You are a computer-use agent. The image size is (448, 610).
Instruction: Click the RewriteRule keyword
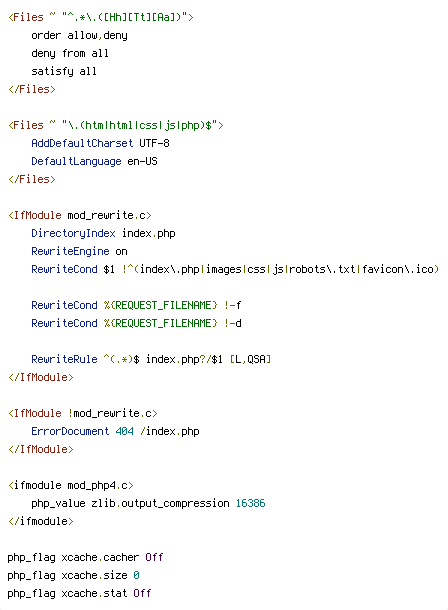point(64,359)
